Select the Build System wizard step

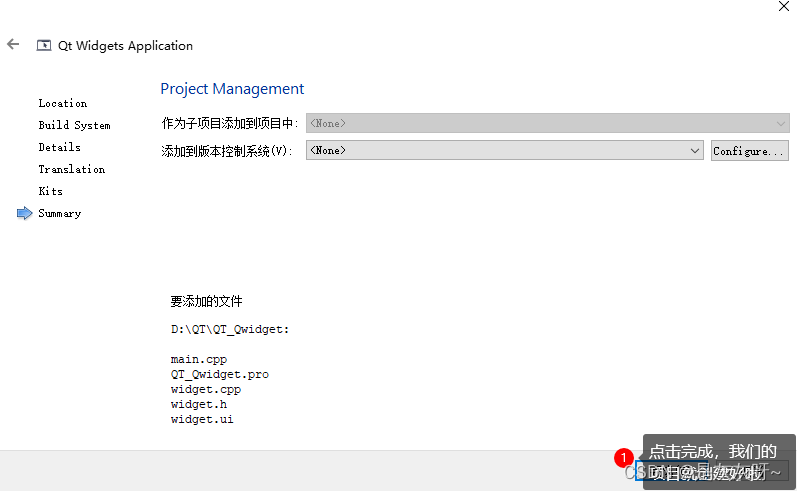74,125
